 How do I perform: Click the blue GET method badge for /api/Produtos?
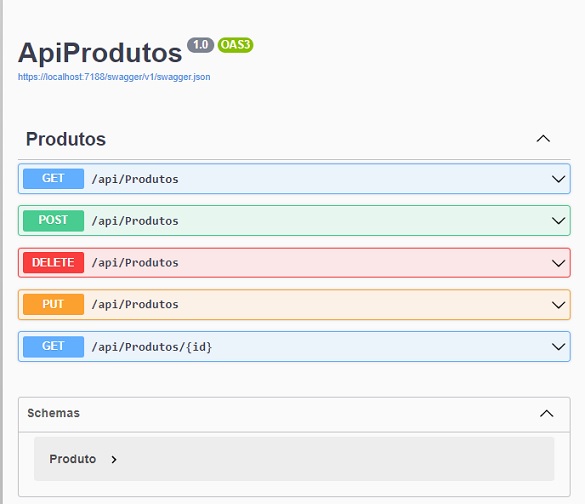pyautogui.click(x=53, y=179)
